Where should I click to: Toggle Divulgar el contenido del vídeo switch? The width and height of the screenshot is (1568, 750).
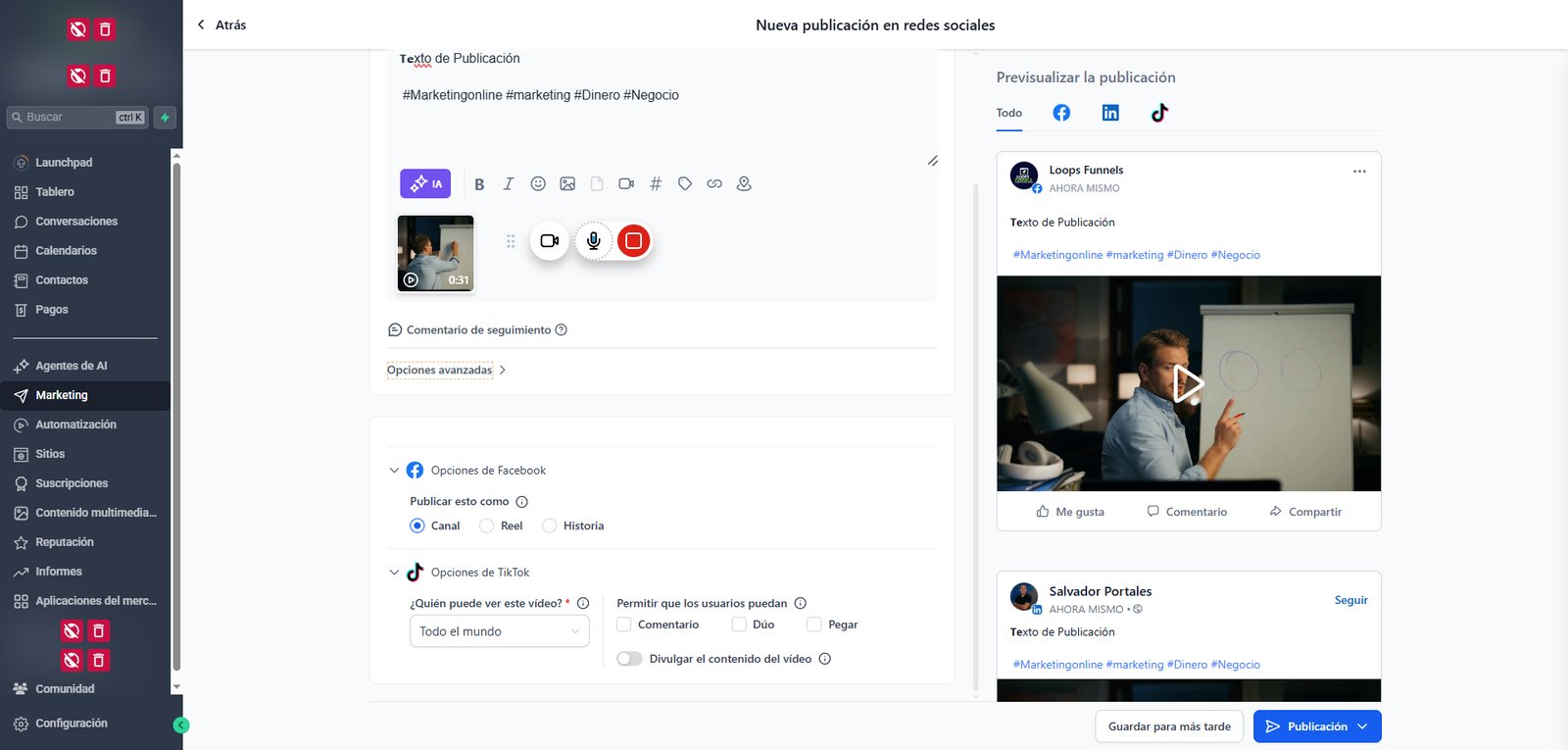coord(629,659)
